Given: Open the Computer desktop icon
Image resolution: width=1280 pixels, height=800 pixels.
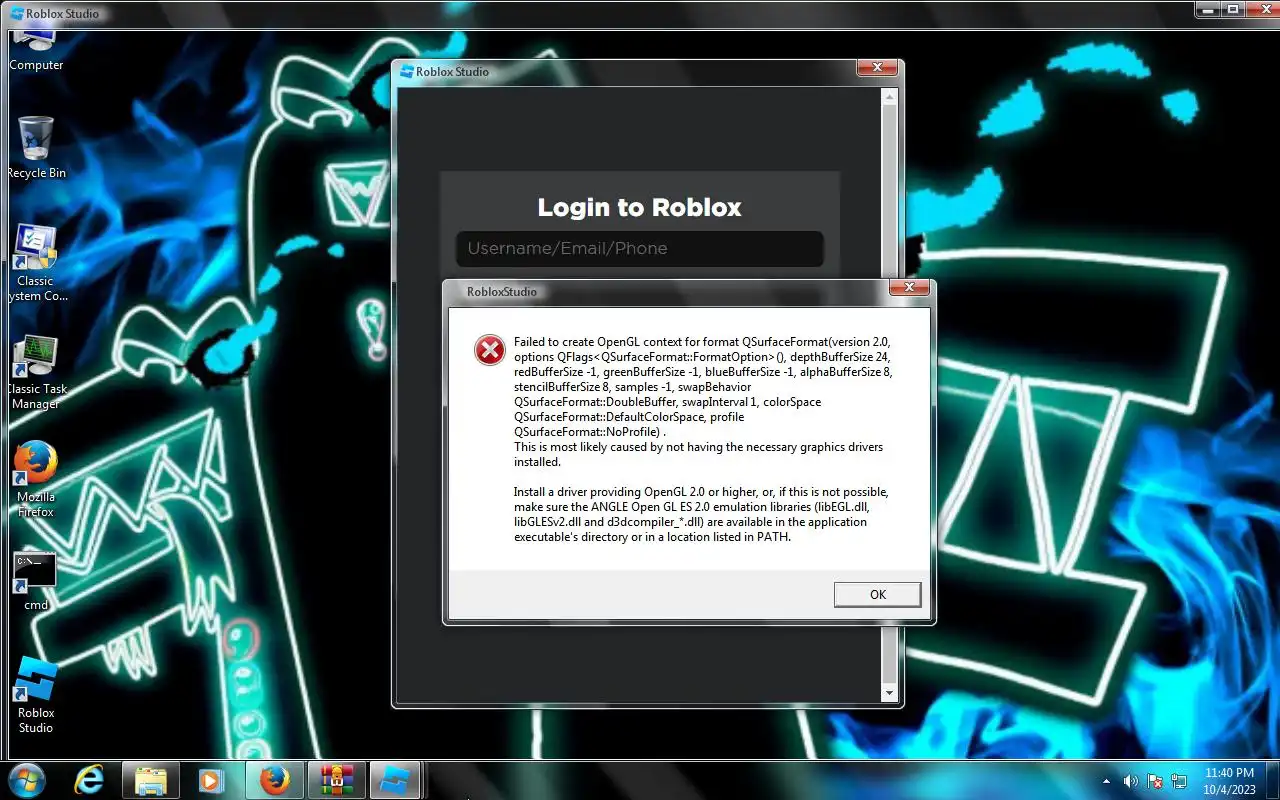Looking at the screenshot, I should pyautogui.click(x=36, y=50).
